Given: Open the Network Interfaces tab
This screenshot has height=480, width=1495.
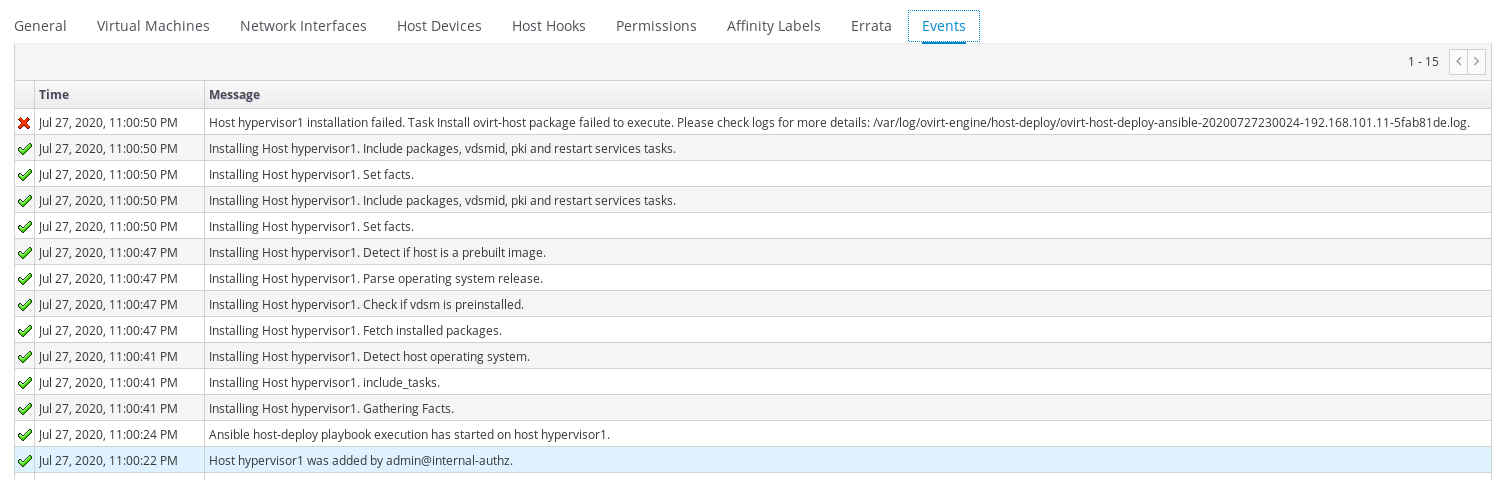Looking at the screenshot, I should pos(303,26).
